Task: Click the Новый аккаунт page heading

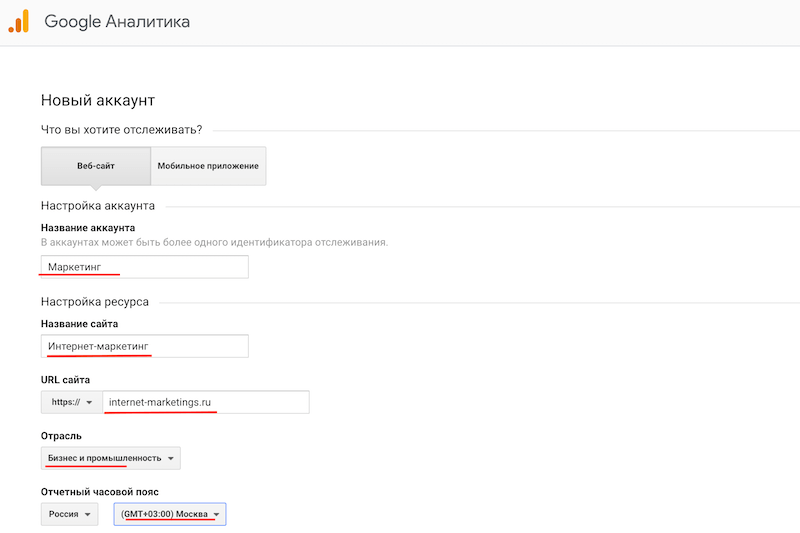Action: coord(98,100)
